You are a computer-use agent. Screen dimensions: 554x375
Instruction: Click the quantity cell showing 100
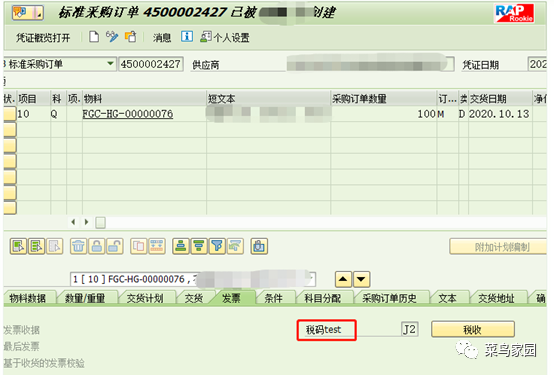[384, 114]
